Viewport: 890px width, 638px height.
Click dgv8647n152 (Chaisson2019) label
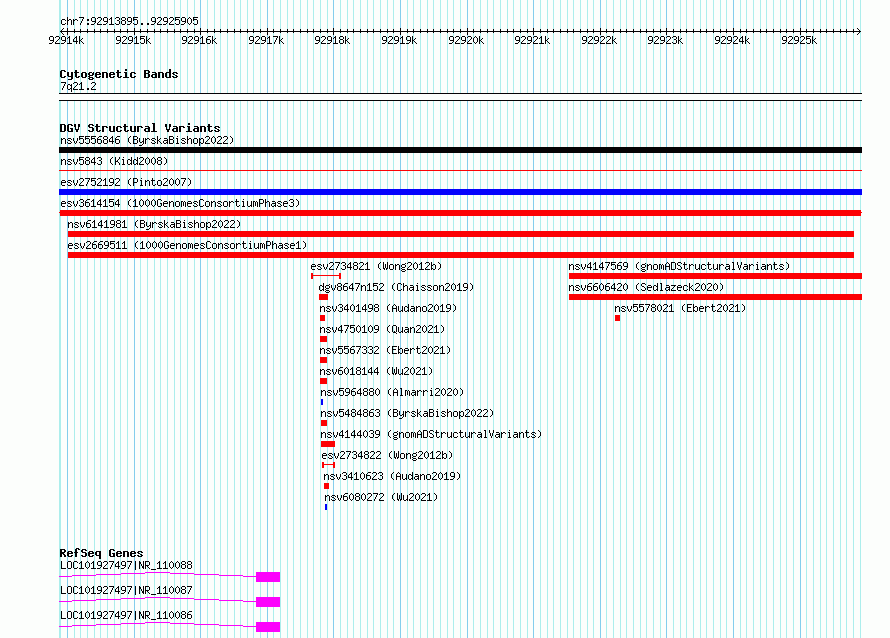tap(396, 287)
